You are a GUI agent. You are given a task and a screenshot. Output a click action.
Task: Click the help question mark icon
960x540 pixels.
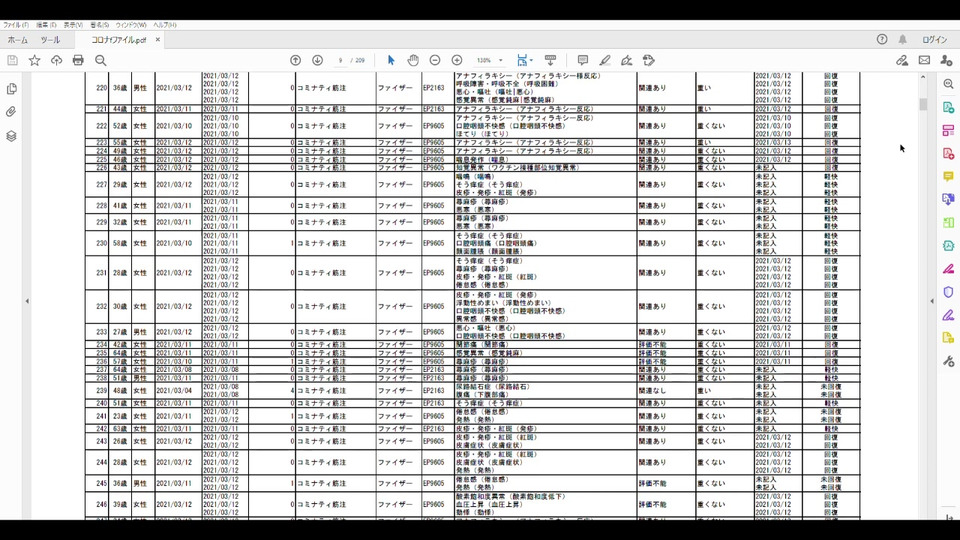pos(882,39)
